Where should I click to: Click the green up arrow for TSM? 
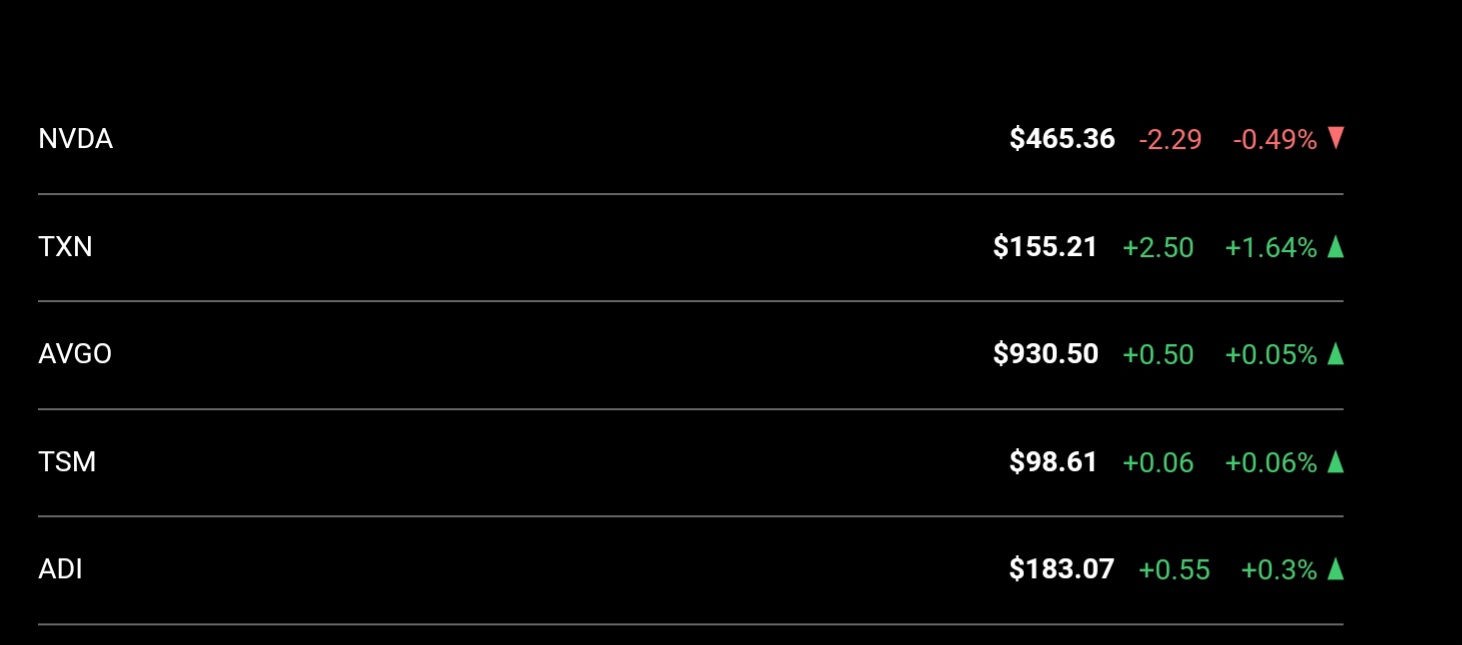pyautogui.click(x=1335, y=462)
